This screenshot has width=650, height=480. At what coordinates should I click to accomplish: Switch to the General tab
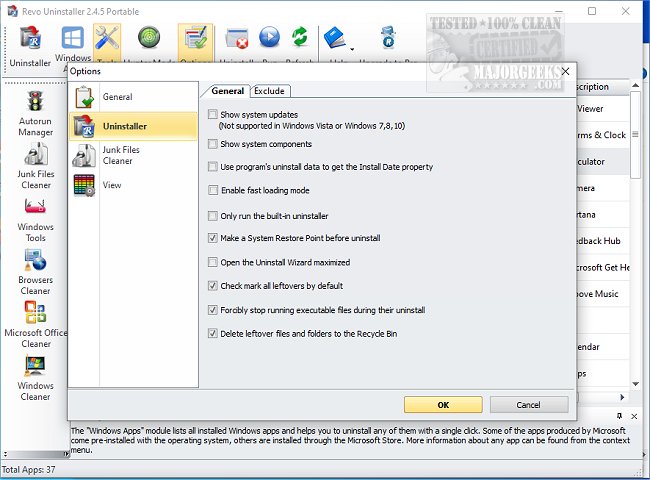[x=227, y=91]
